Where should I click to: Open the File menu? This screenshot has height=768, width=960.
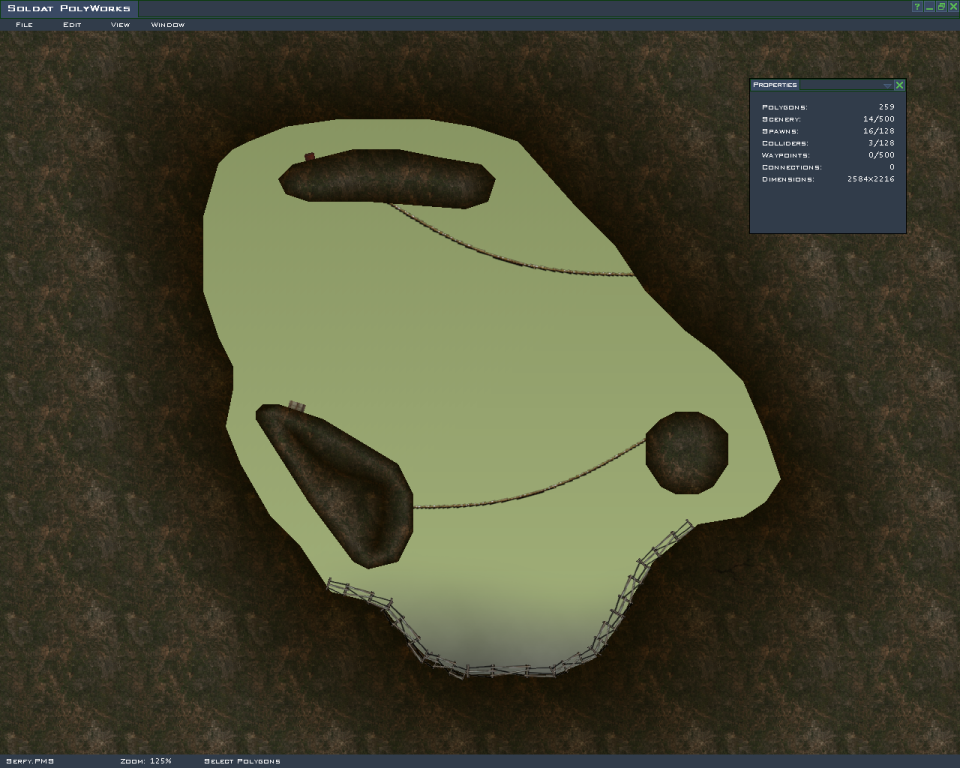click(24, 24)
